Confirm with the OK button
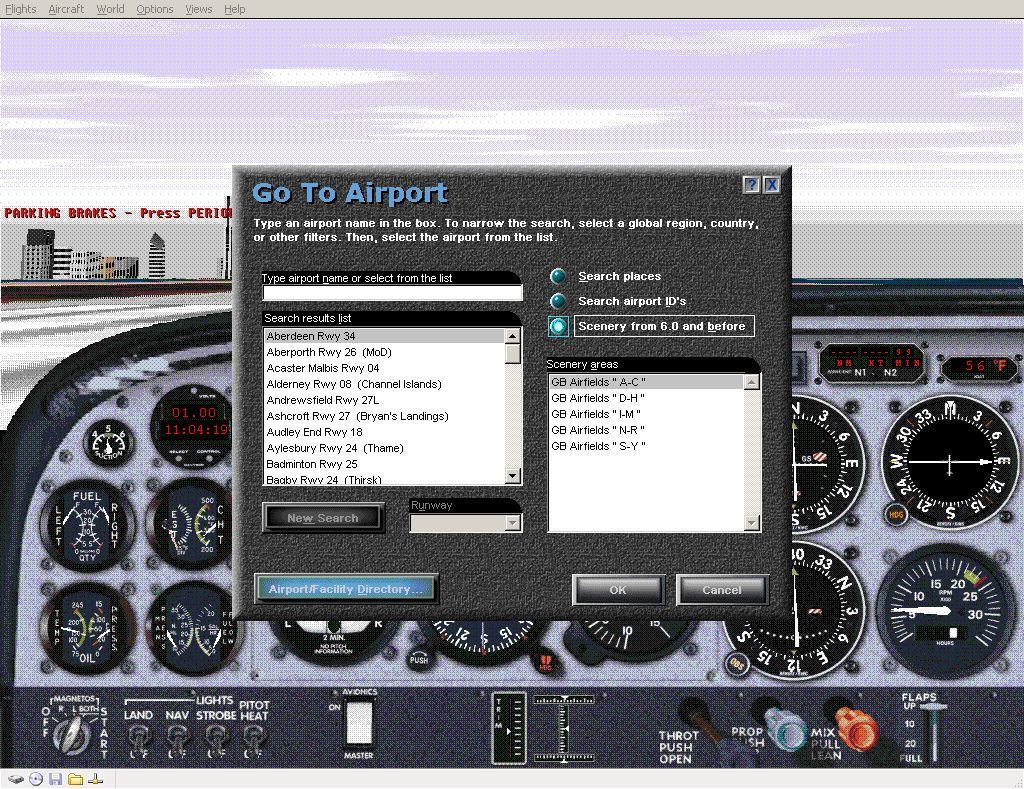Screen dimensions: 1024x789 pos(618,590)
